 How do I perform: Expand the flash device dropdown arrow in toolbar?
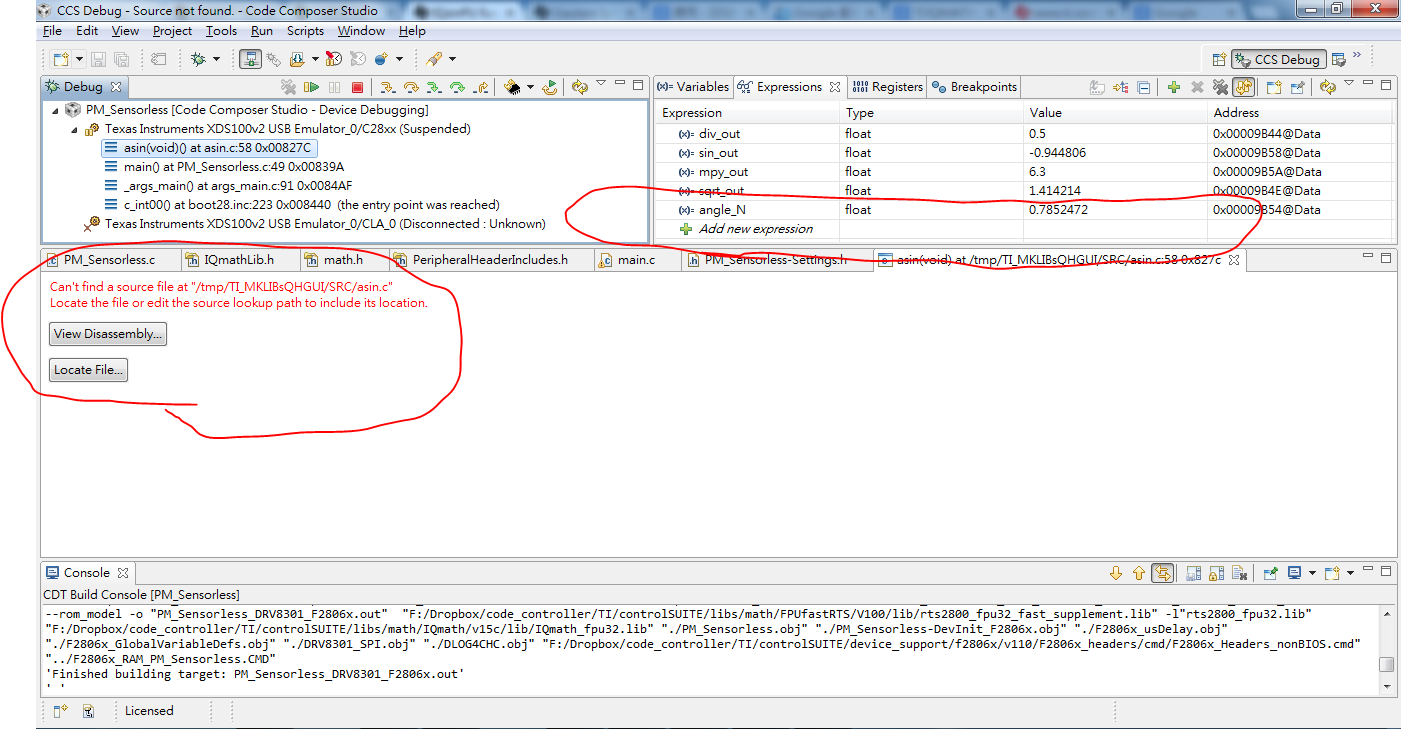530,87
